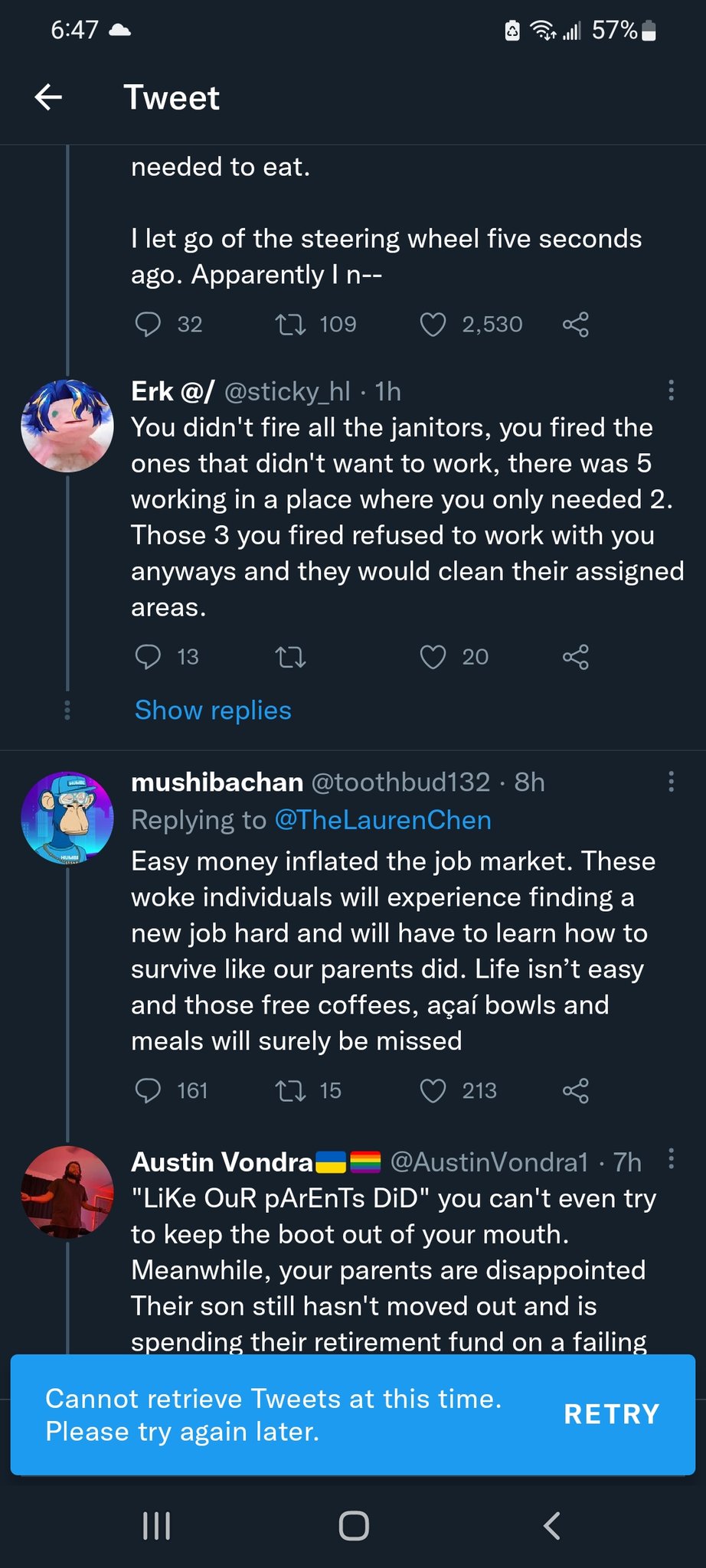Screen dimensions: 706x1568
Task: Open the @TheLaurenChen mention link
Action: (382, 820)
